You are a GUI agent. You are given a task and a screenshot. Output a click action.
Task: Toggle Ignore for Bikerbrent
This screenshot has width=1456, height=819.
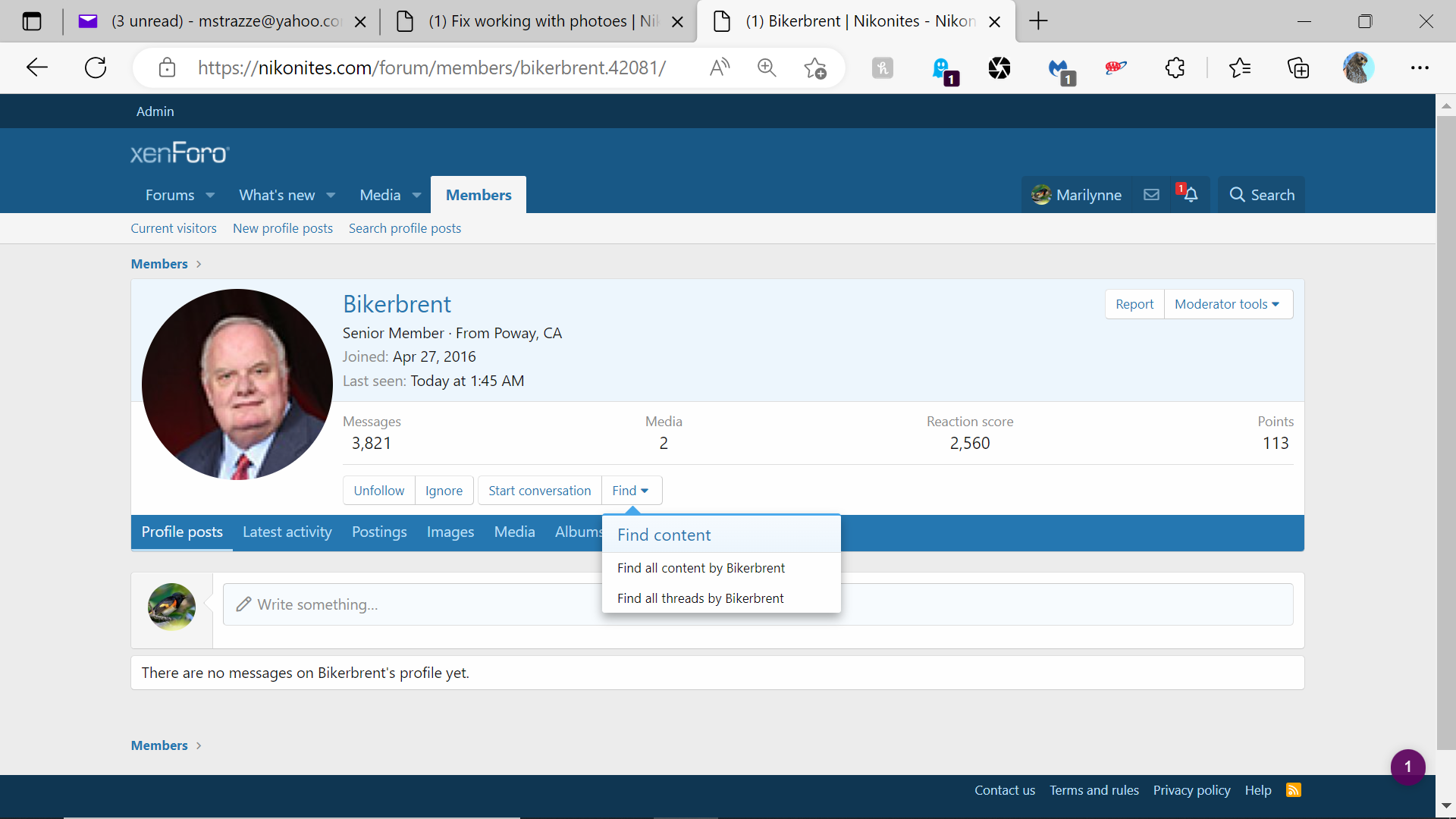[444, 491]
